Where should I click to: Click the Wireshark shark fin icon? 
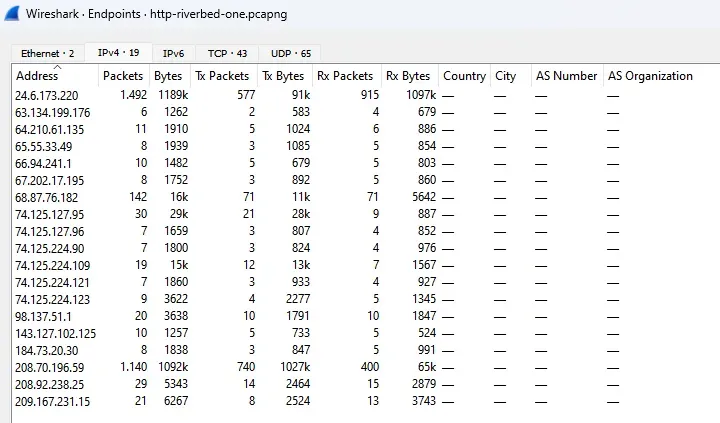(x=12, y=13)
